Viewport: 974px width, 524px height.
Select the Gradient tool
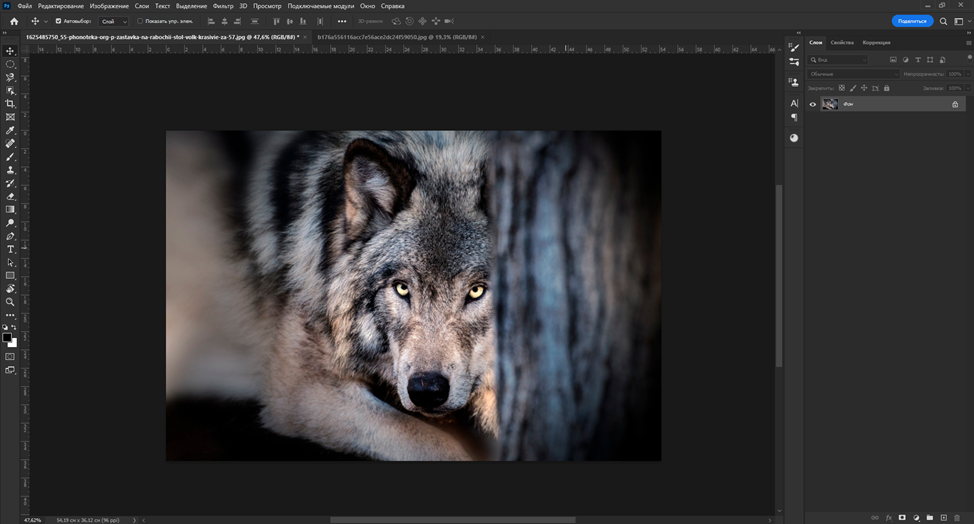(x=10, y=210)
